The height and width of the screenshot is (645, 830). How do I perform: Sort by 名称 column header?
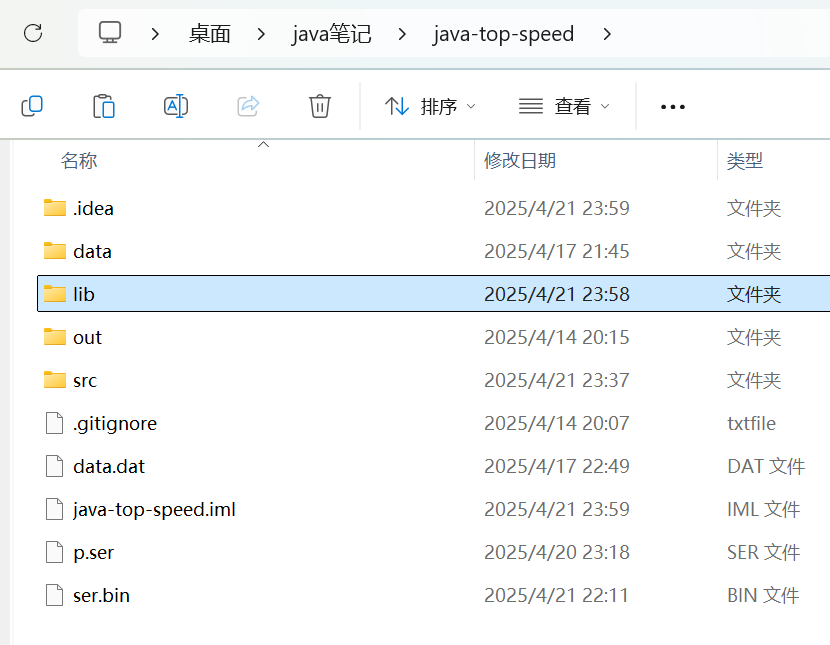[79, 161]
